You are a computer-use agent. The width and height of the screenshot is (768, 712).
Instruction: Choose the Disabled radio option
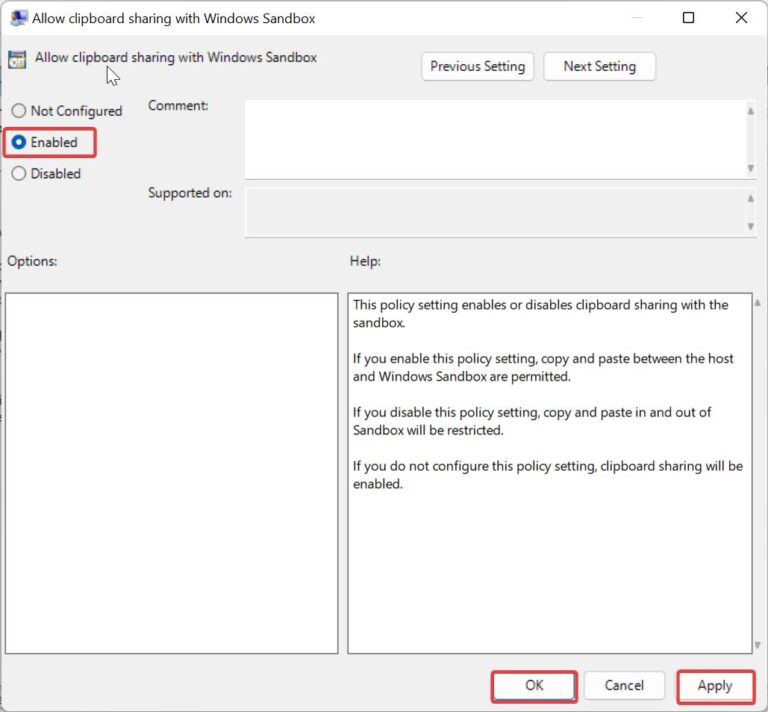click(47, 173)
